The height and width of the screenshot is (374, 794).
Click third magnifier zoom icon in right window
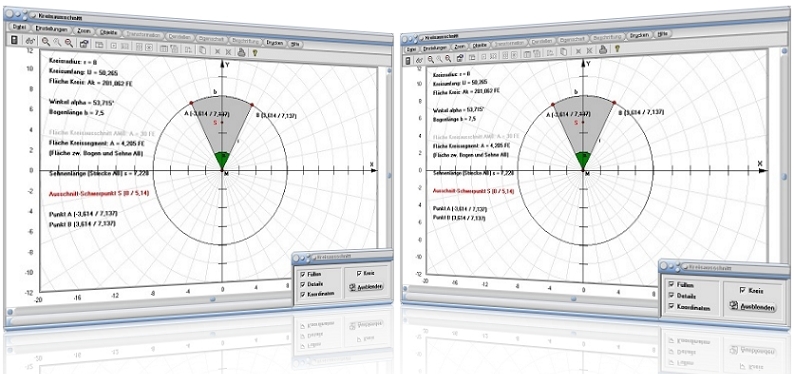(x=448, y=58)
